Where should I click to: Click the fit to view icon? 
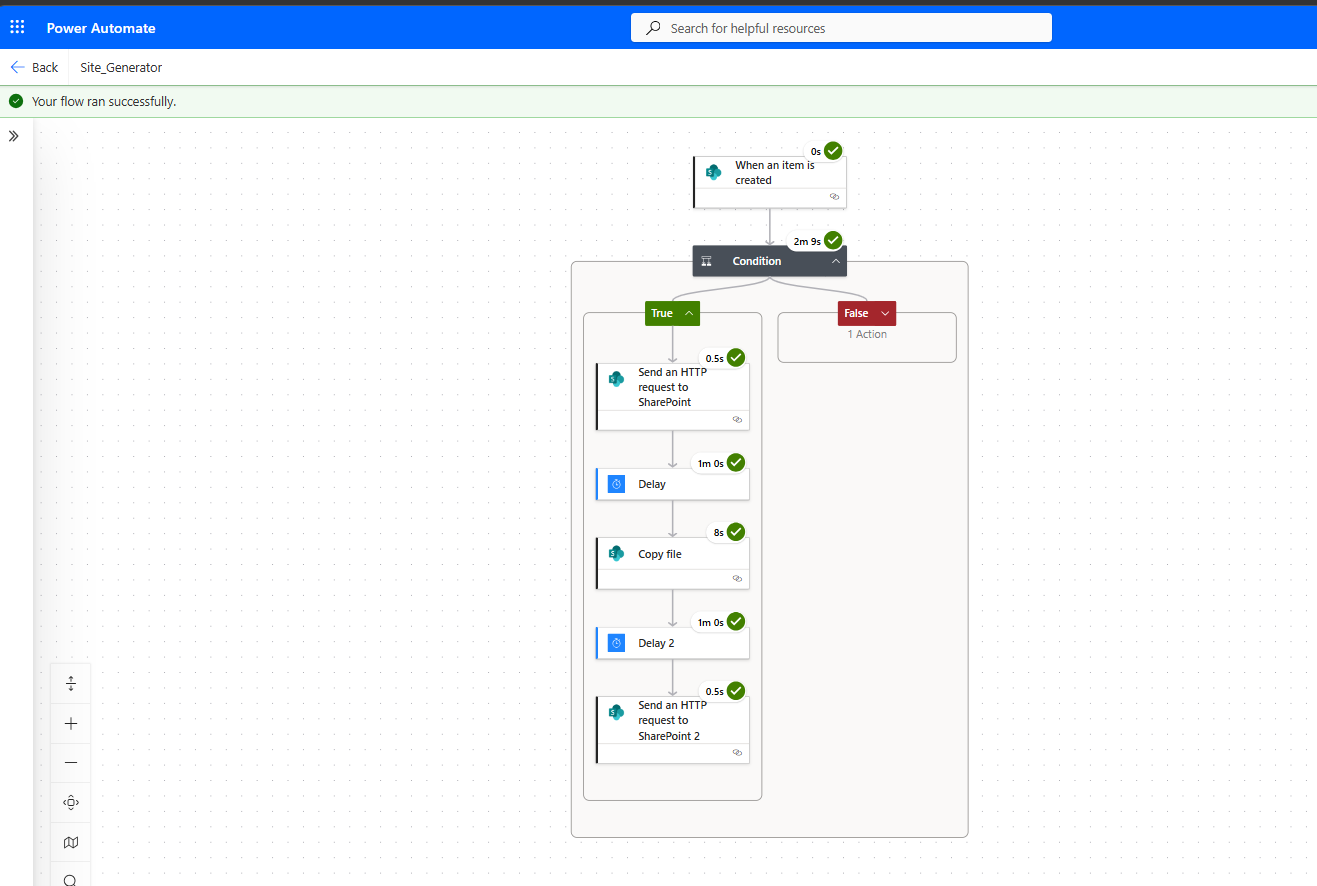[71, 802]
